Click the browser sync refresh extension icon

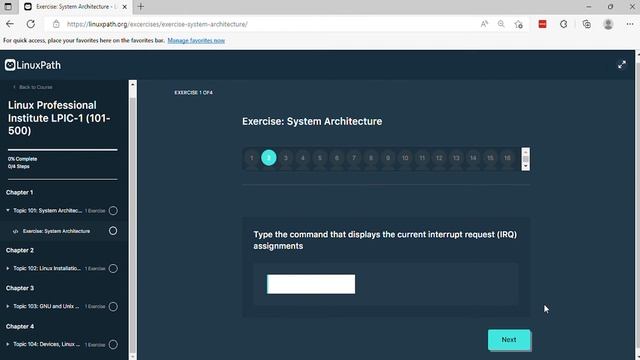coord(564,24)
